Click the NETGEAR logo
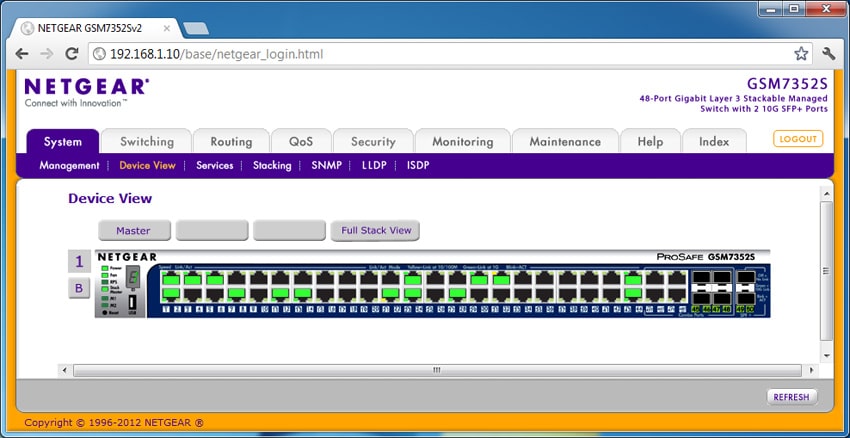Image resolution: width=850 pixels, height=438 pixels. (87, 87)
